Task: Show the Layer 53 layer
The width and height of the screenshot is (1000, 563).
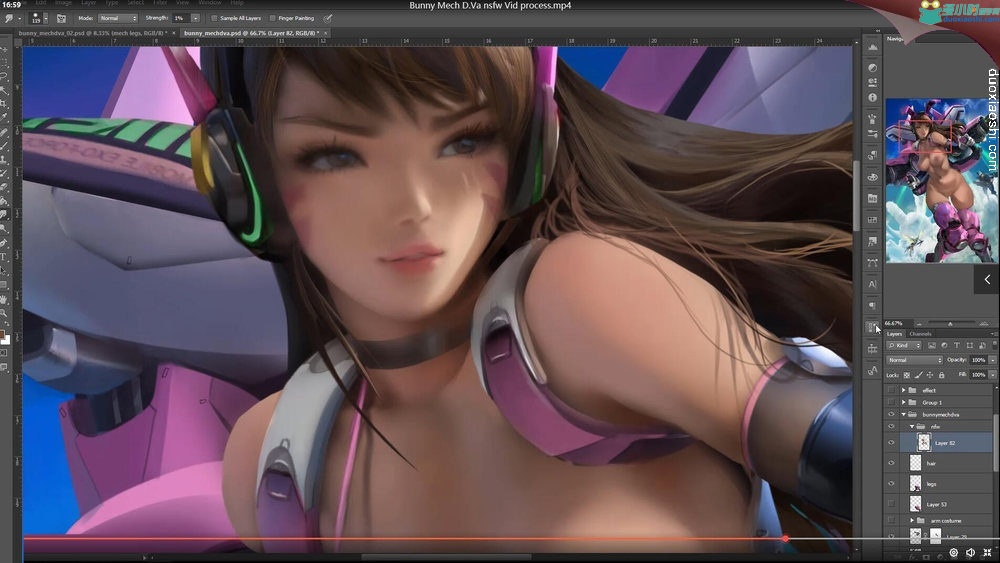Action: pos(891,504)
